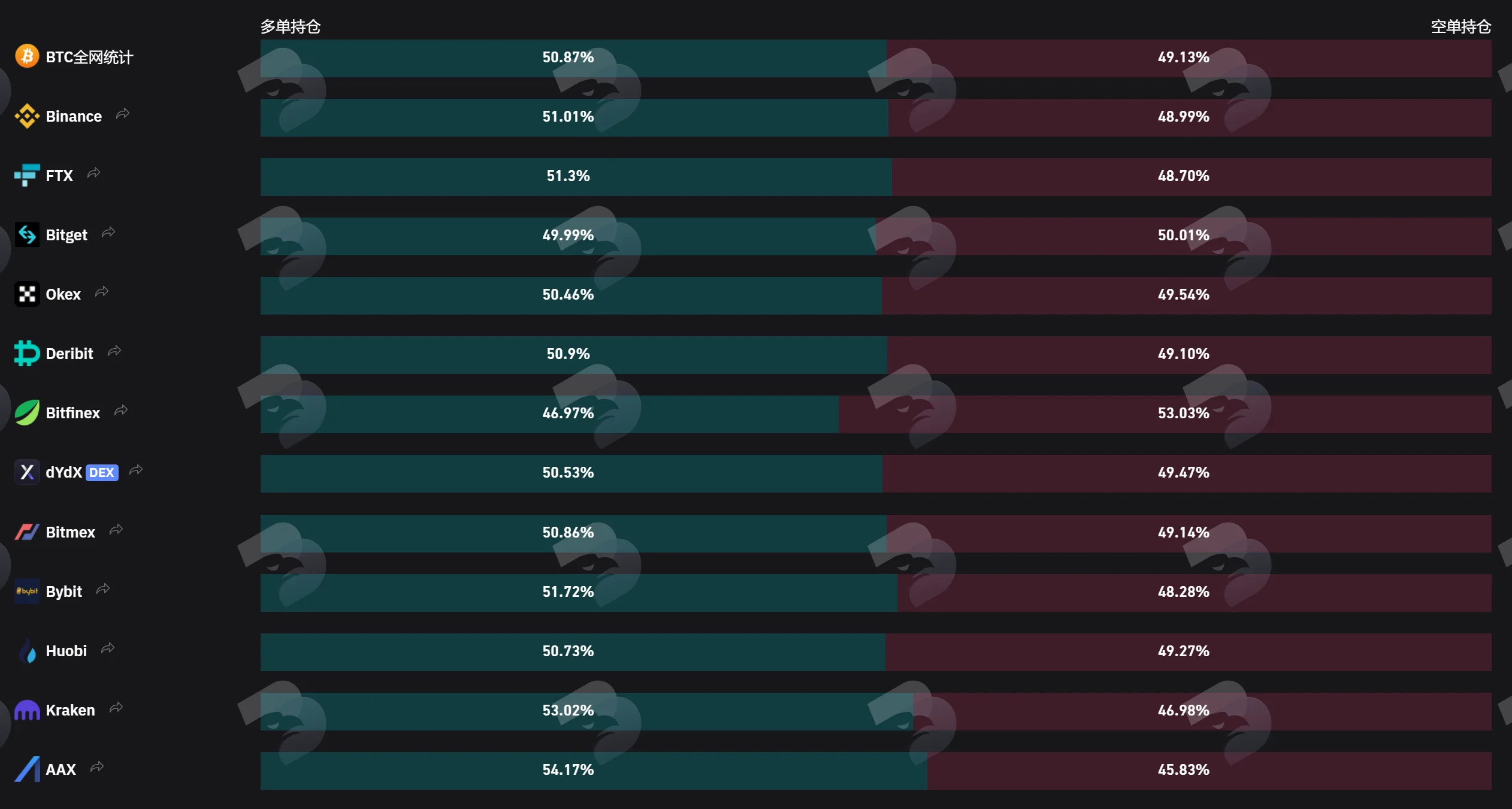Click the Bitmex logo icon
This screenshot has height=809, width=1512.
tap(27, 532)
